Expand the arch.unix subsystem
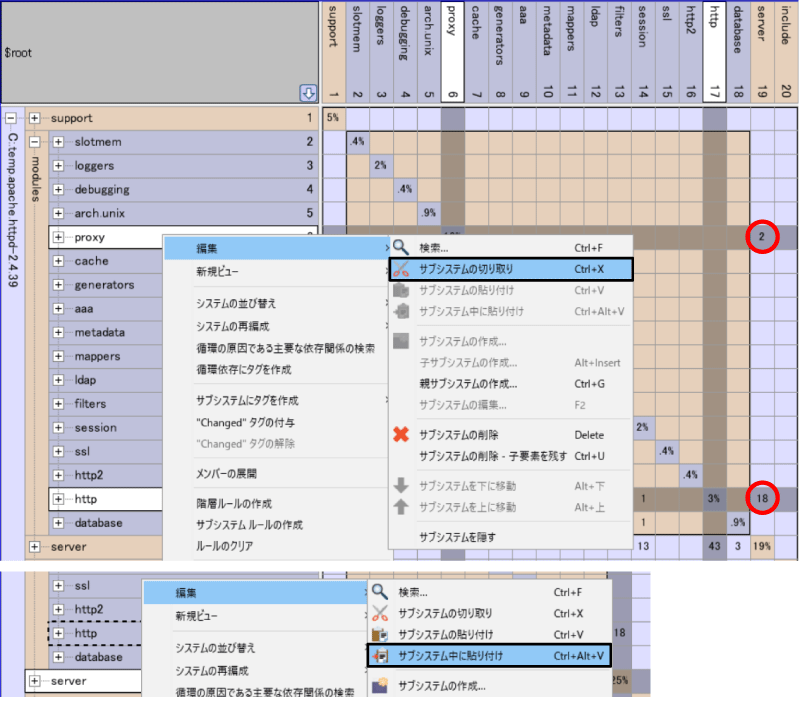Image resolution: width=800 pixels, height=701 pixels. coord(58,213)
